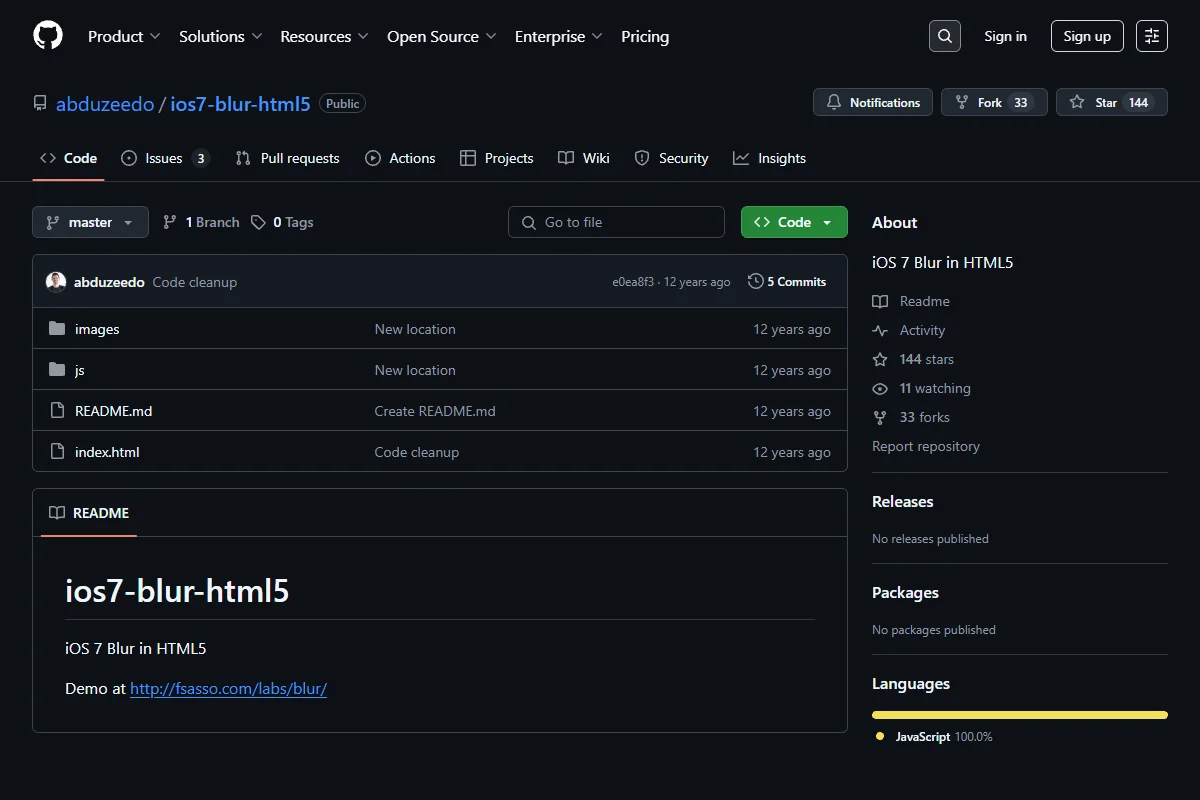Open the images folder
Viewport: 1200px width, 800px height.
click(97, 329)
